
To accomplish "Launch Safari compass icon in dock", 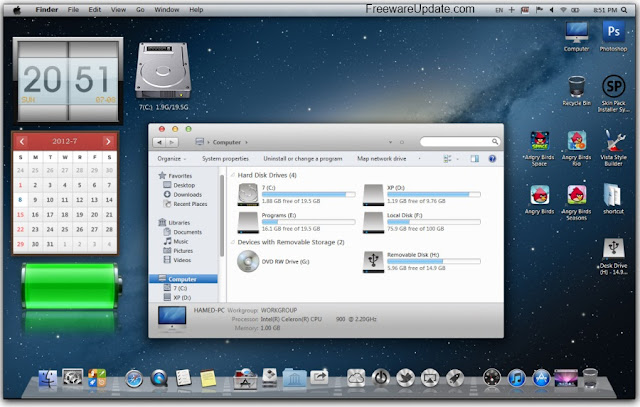I will click(133, 379).
